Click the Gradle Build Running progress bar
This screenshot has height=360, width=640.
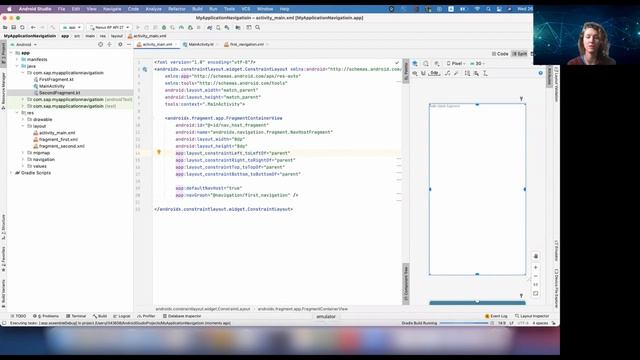(464, 323)
